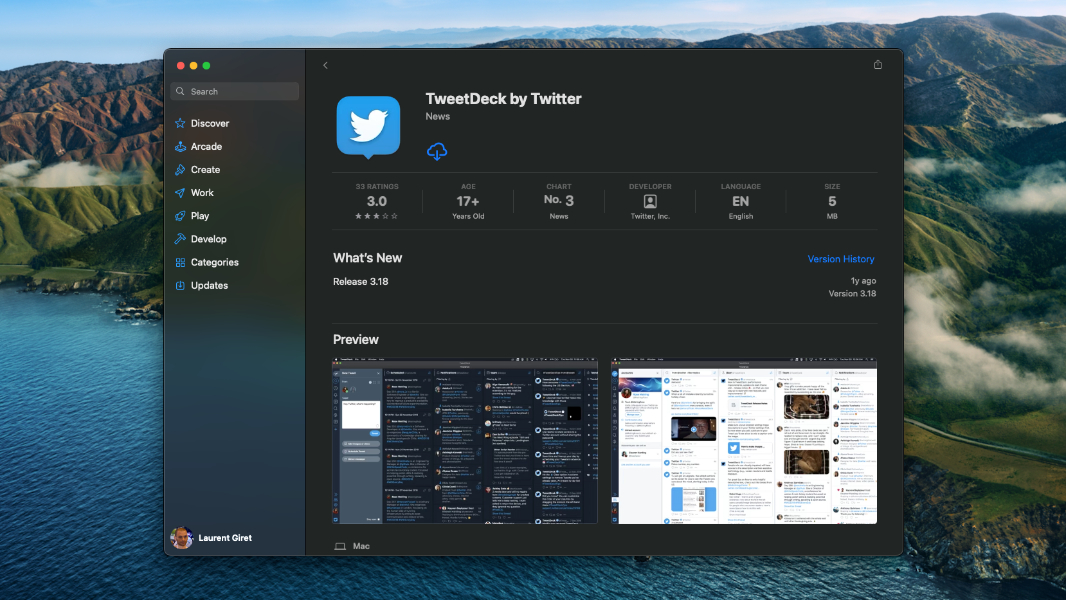Image resolution: width=1066 pixels, height=600 pixels.
Task: Open the dark mode preview screenshot
Action: tap(465, 440)
